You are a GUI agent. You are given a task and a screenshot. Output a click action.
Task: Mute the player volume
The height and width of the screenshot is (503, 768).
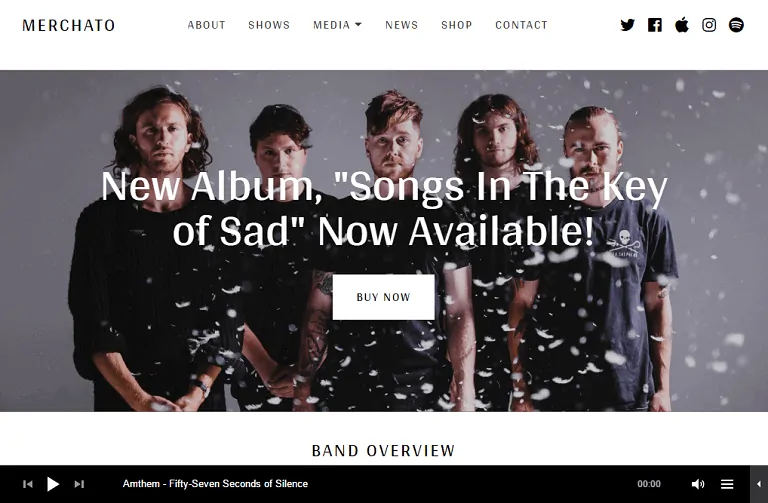coord(698,484)
